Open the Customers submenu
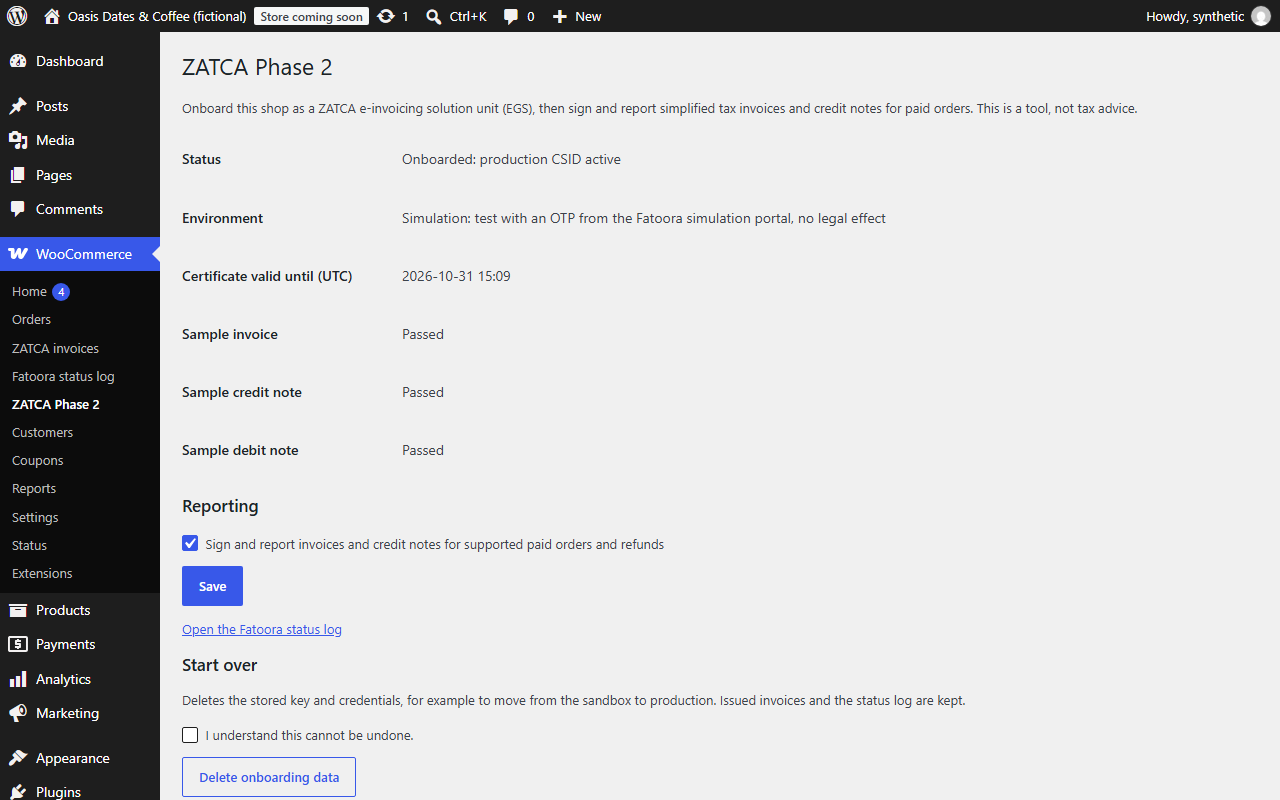Viewport: 1280px width, 800px height. click(80, 432)
